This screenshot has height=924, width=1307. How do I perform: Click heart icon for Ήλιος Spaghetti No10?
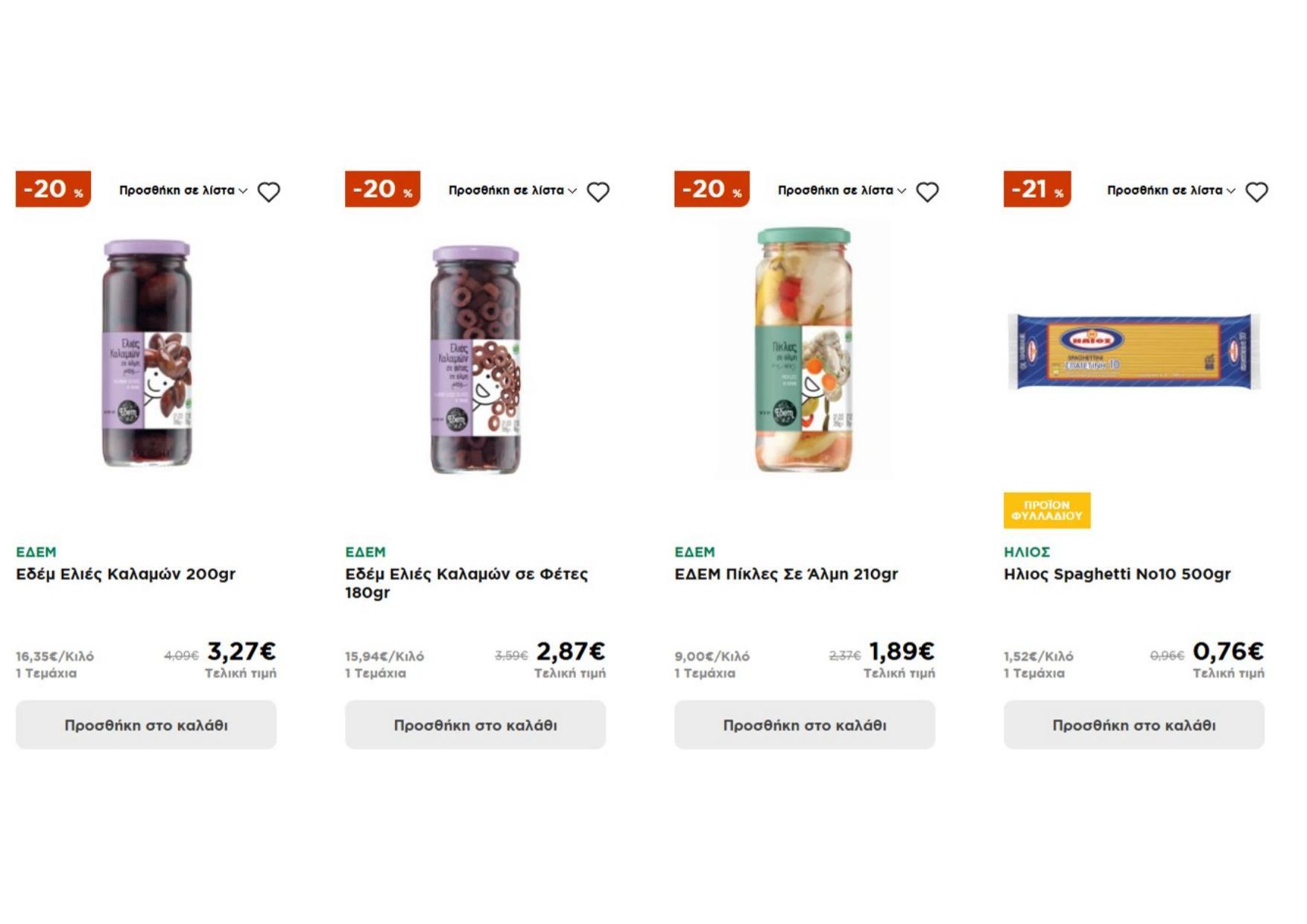1256,192
